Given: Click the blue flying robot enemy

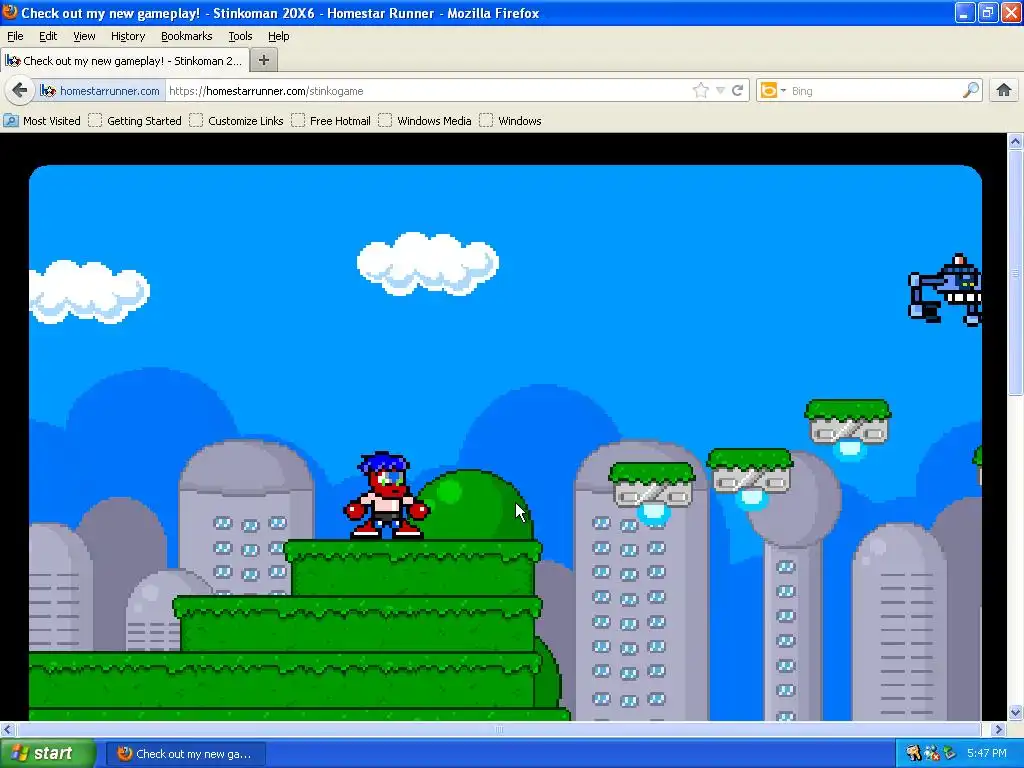Looking at the screenshot, I should click(x=946, y=289).
